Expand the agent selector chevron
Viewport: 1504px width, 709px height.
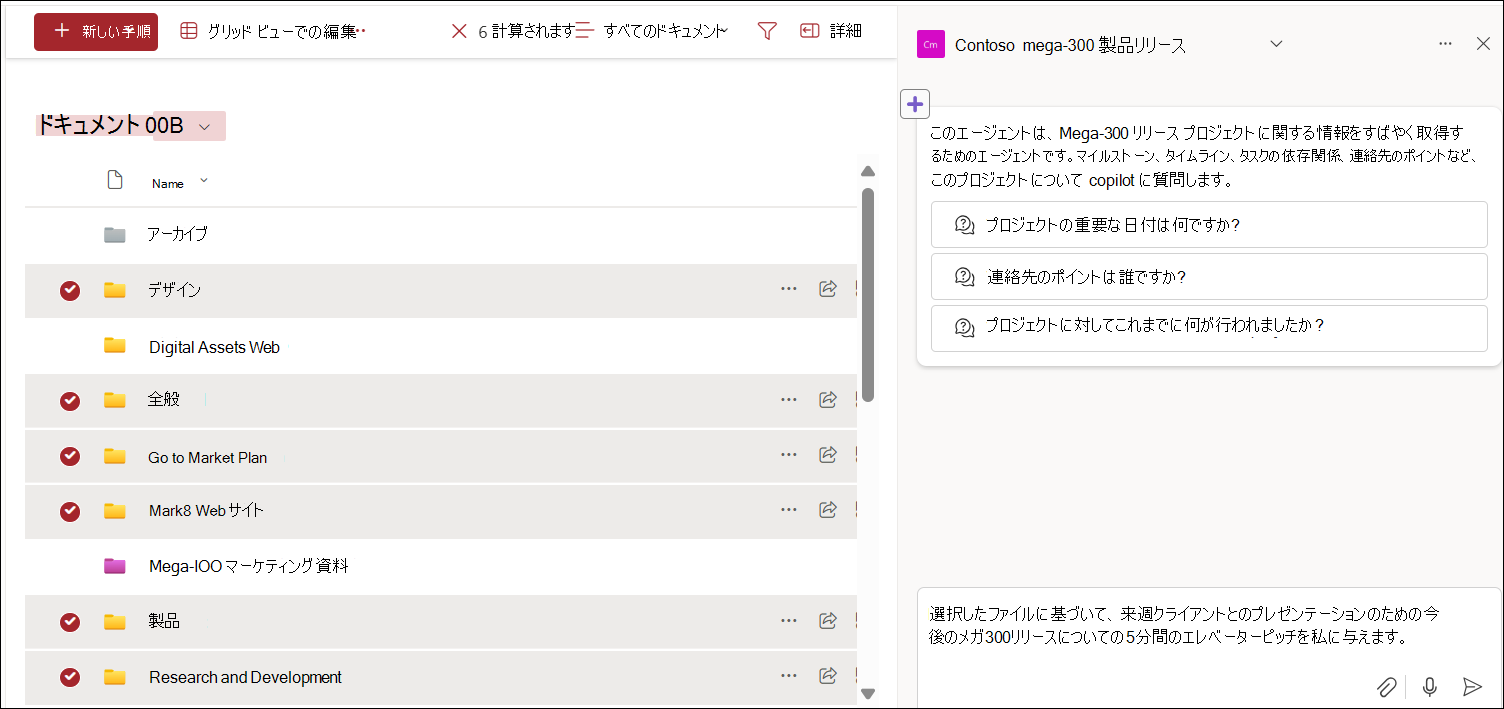click(1275, 44)
